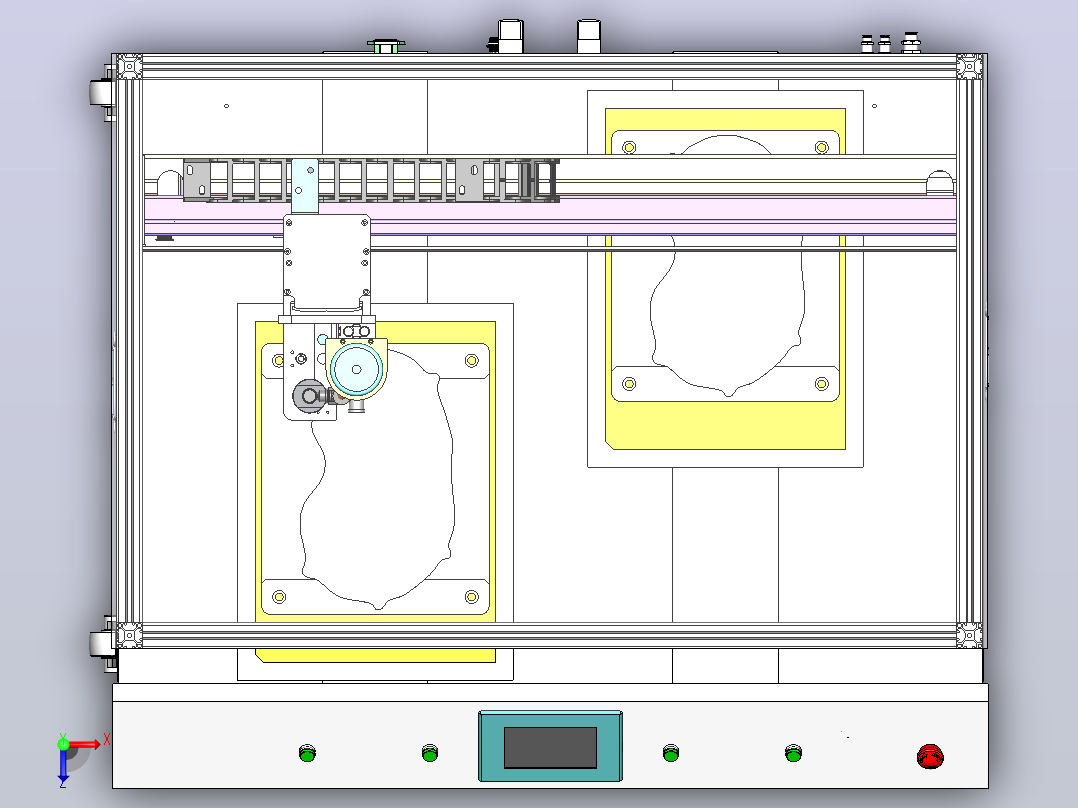
Task: Click the green button just left of touchscreen
Action: pyautogui.click(x=430, y=753)
